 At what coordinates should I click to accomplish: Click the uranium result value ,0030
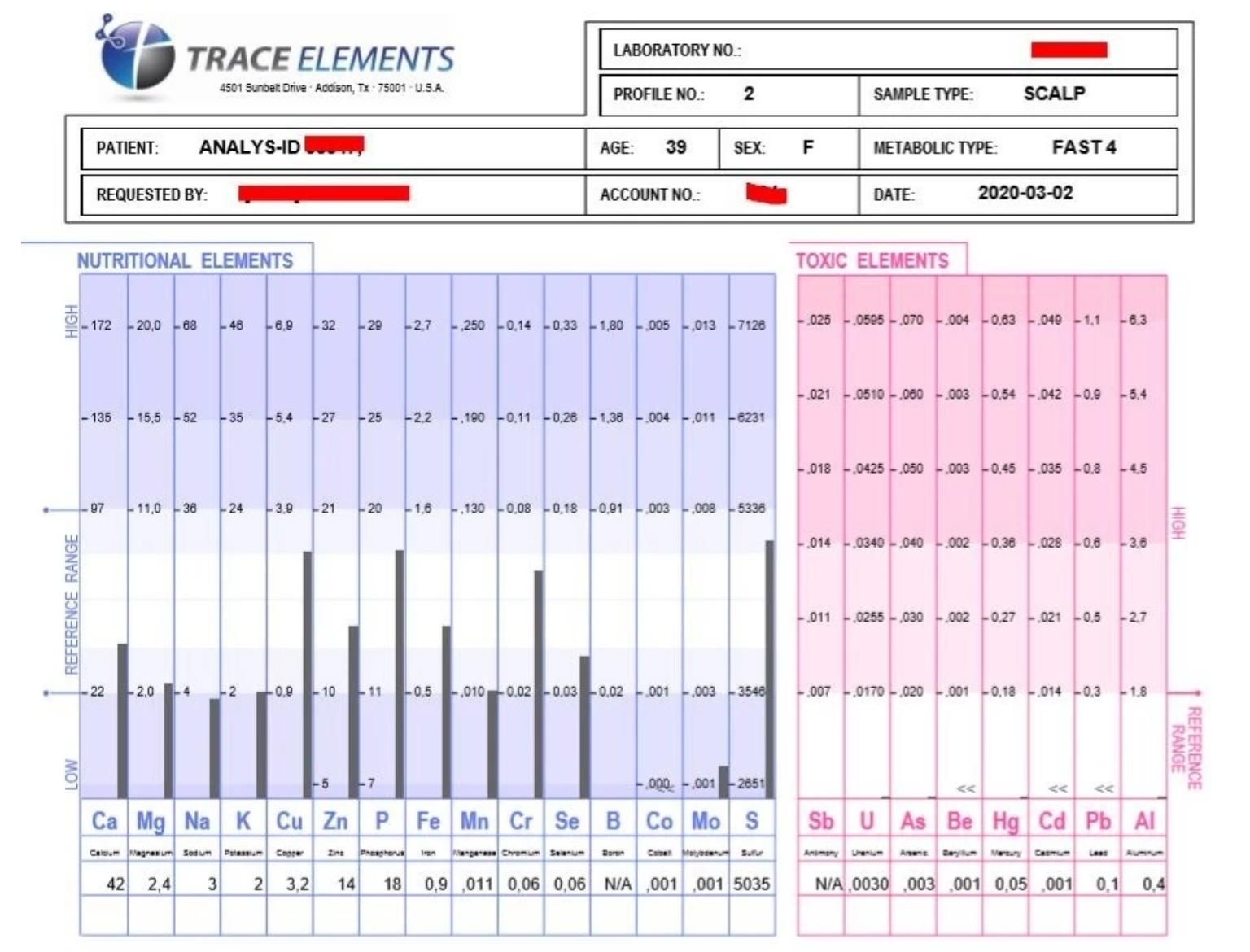click(869, 884)
